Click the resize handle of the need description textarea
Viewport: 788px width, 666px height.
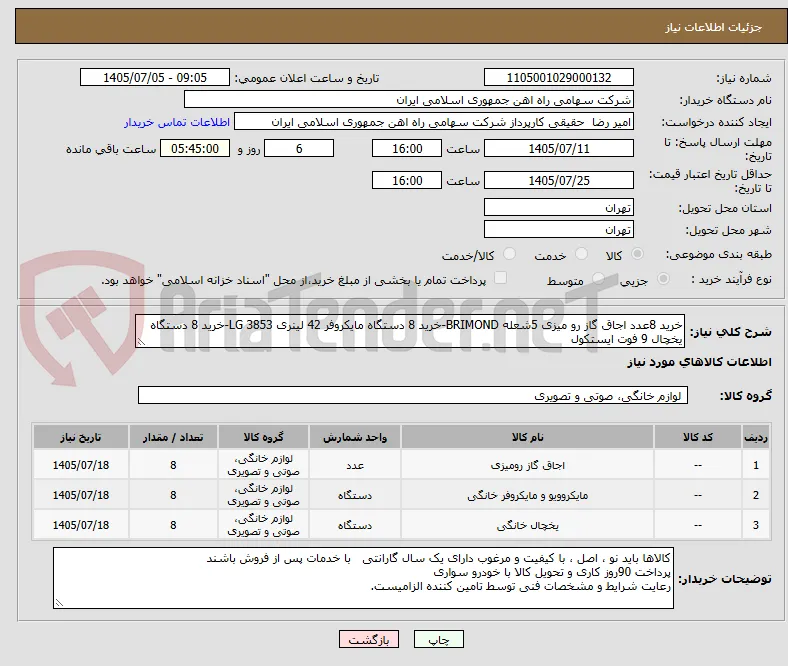(x=141, y=342)
